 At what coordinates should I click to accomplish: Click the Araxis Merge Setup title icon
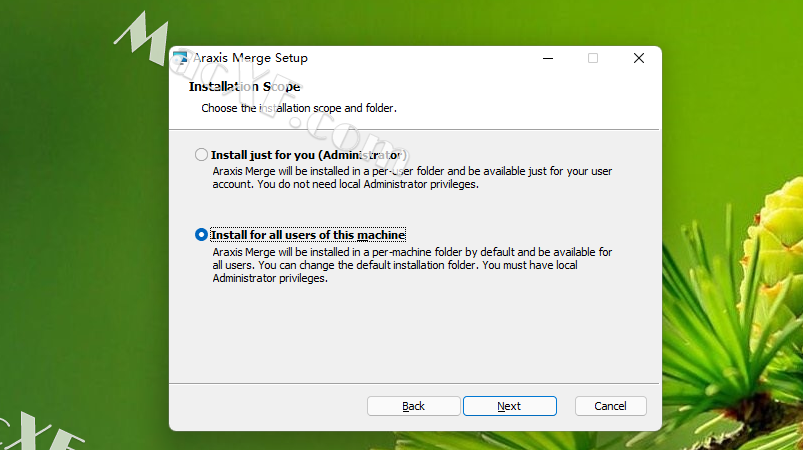click(180, 58)
